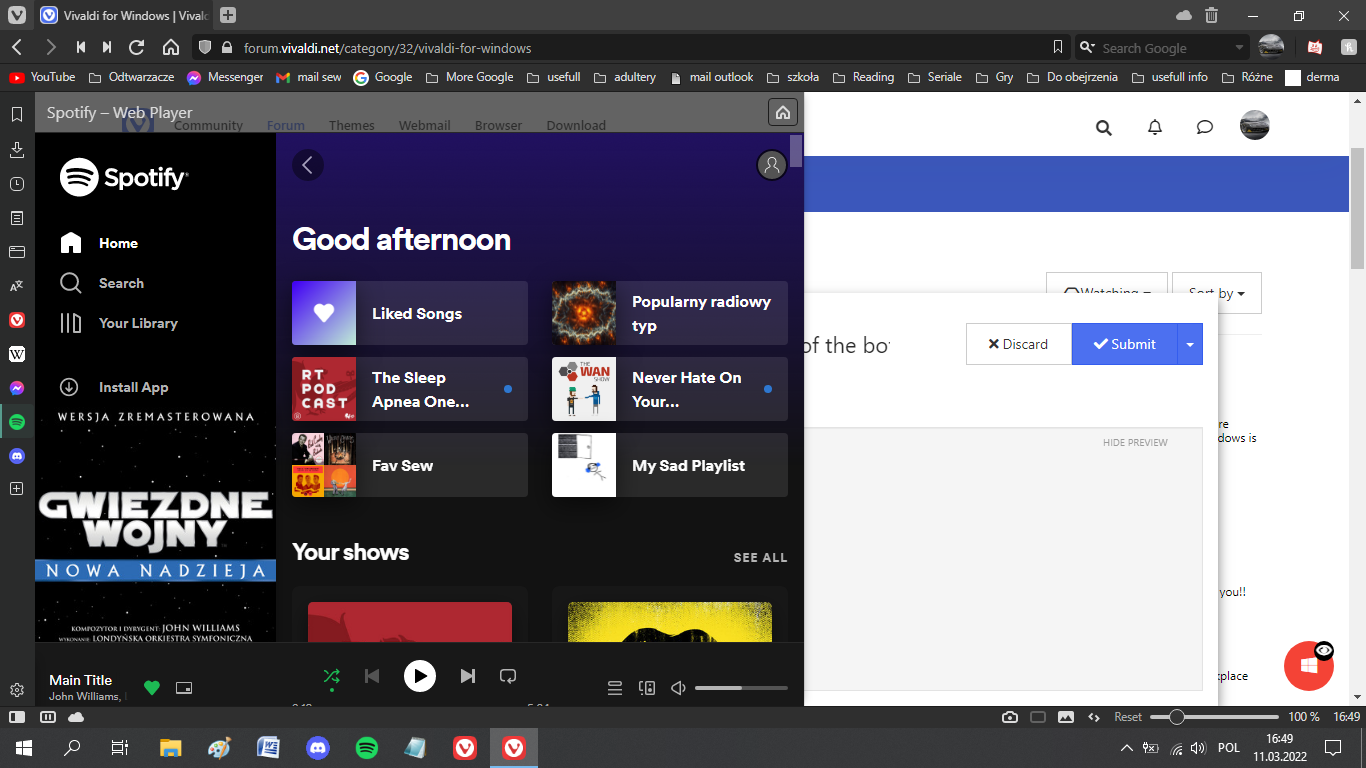Viewport: 1366px width, 768px height.
Task: Open the Downloads panel in Vivaldi sidebar
Action: [17, 150]
